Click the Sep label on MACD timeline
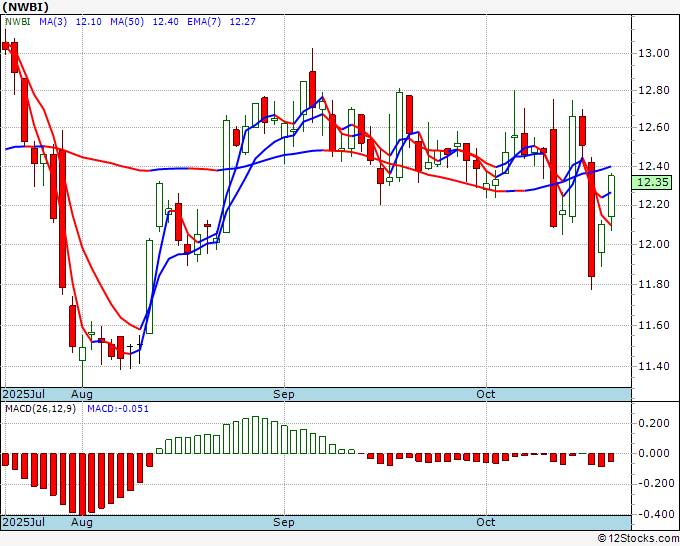The height and width of the screenshot is (546, 680). click(x=284, y=522)
